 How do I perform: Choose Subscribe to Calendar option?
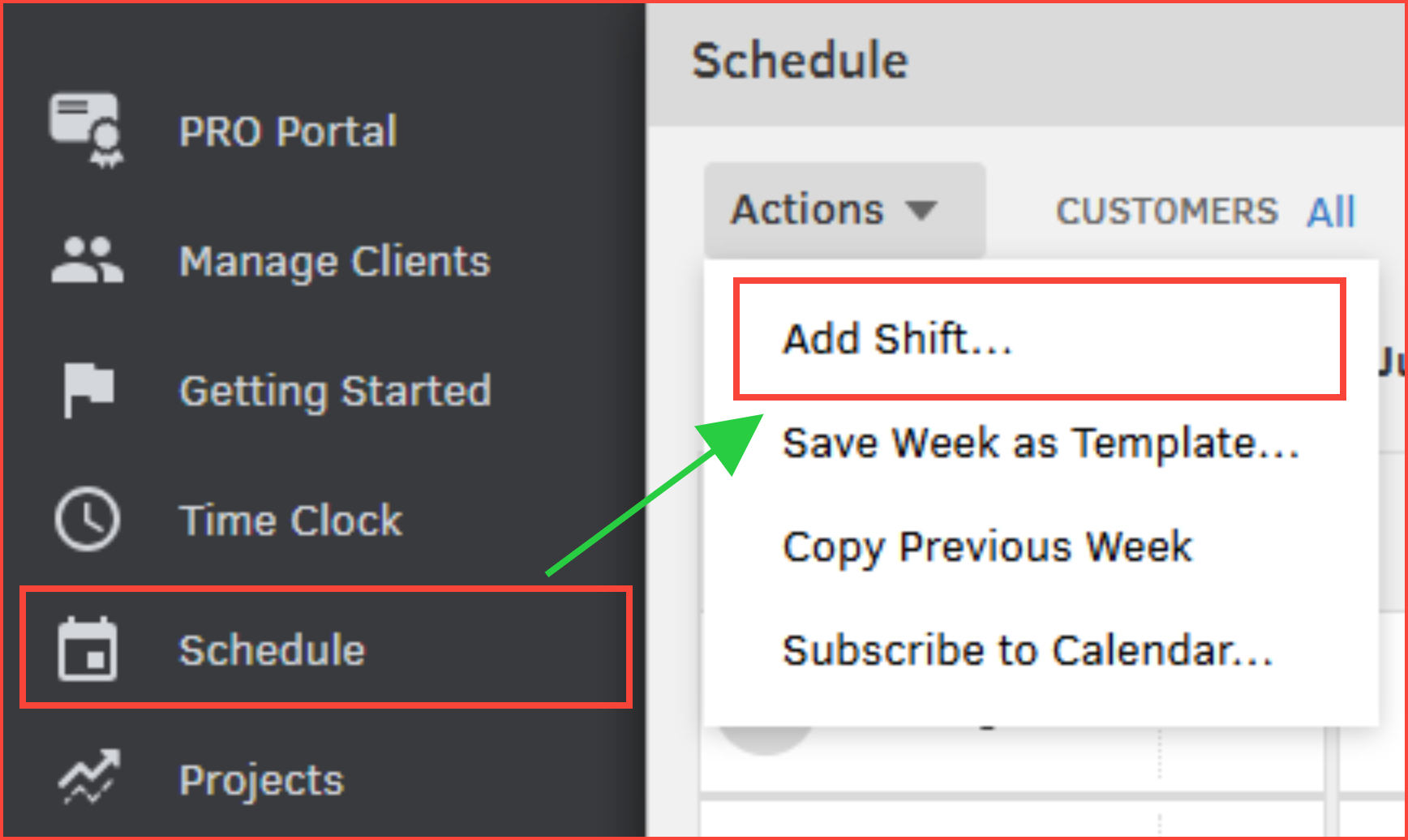tap(1027, 650)
